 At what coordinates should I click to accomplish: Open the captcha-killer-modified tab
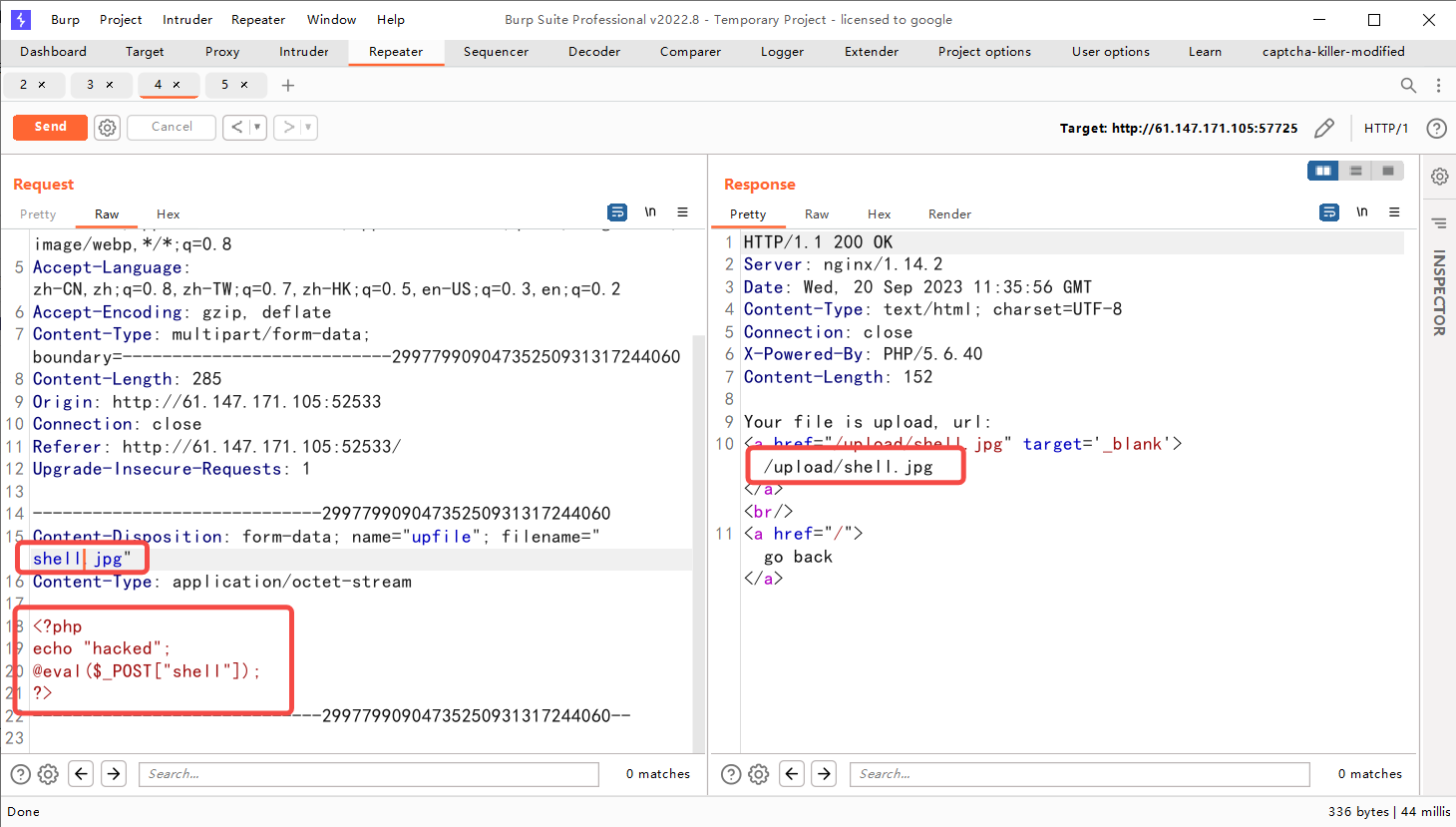[1333, 52]
